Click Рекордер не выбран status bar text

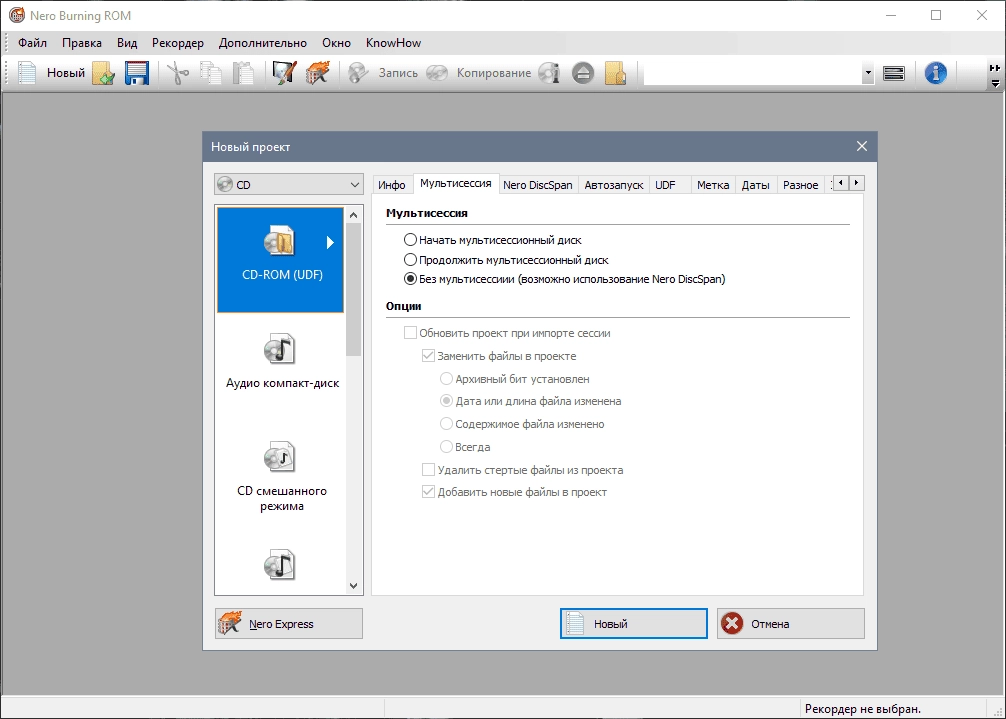click(862, 709)
